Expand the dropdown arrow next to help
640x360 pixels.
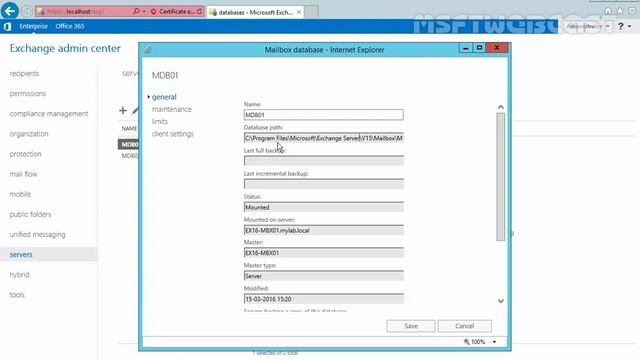(x=629, y=27)
